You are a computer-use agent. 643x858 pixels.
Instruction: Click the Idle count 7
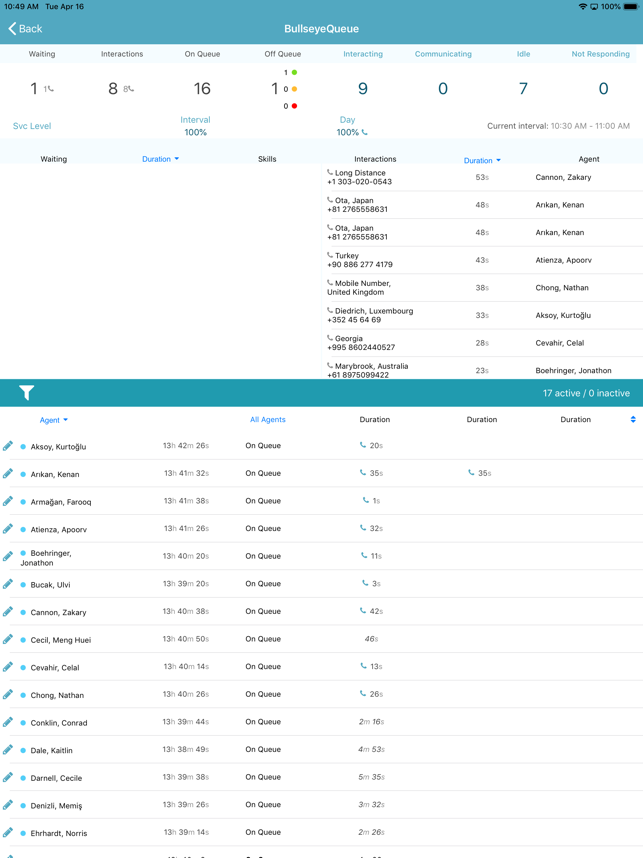pyautogui.click(x=523, y=89)
